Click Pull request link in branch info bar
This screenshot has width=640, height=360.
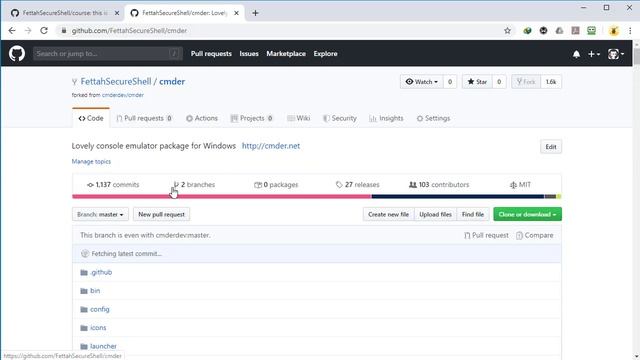click(486, 235)
